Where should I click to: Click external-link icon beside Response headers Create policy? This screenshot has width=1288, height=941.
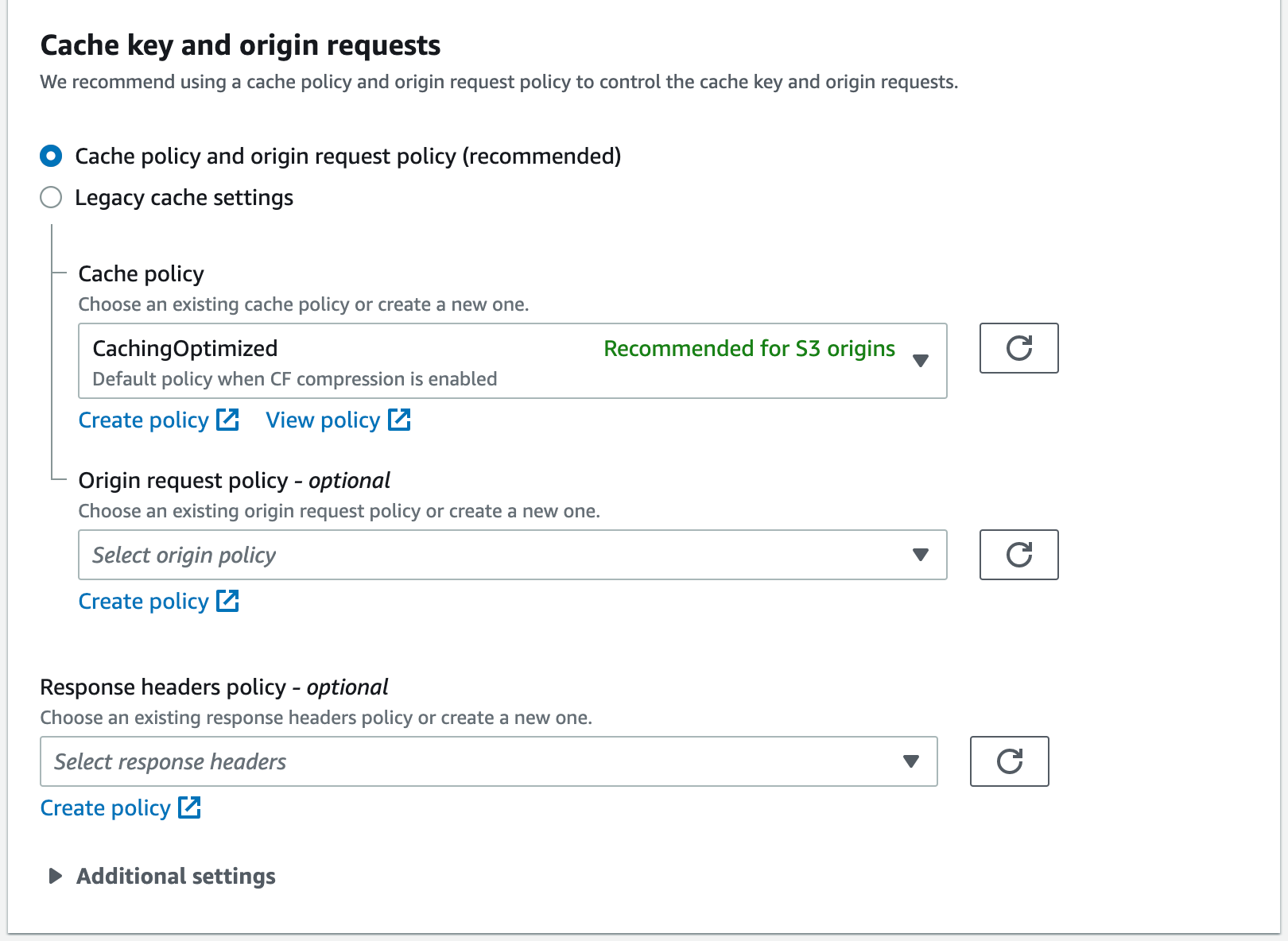pos(190,807)
